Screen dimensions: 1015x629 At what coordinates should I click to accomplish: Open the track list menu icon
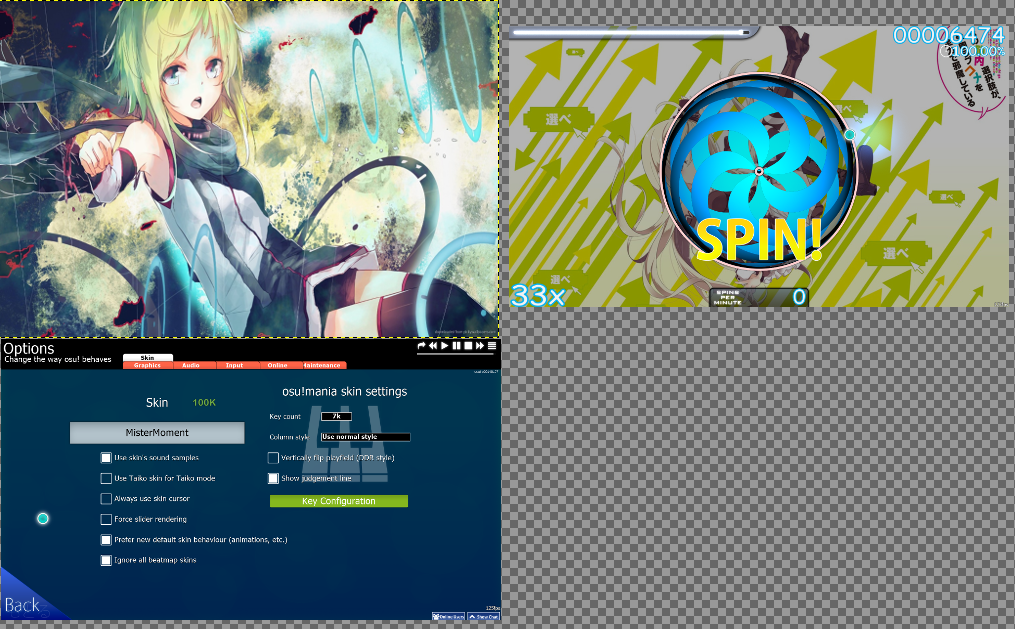tap(492, 346)
